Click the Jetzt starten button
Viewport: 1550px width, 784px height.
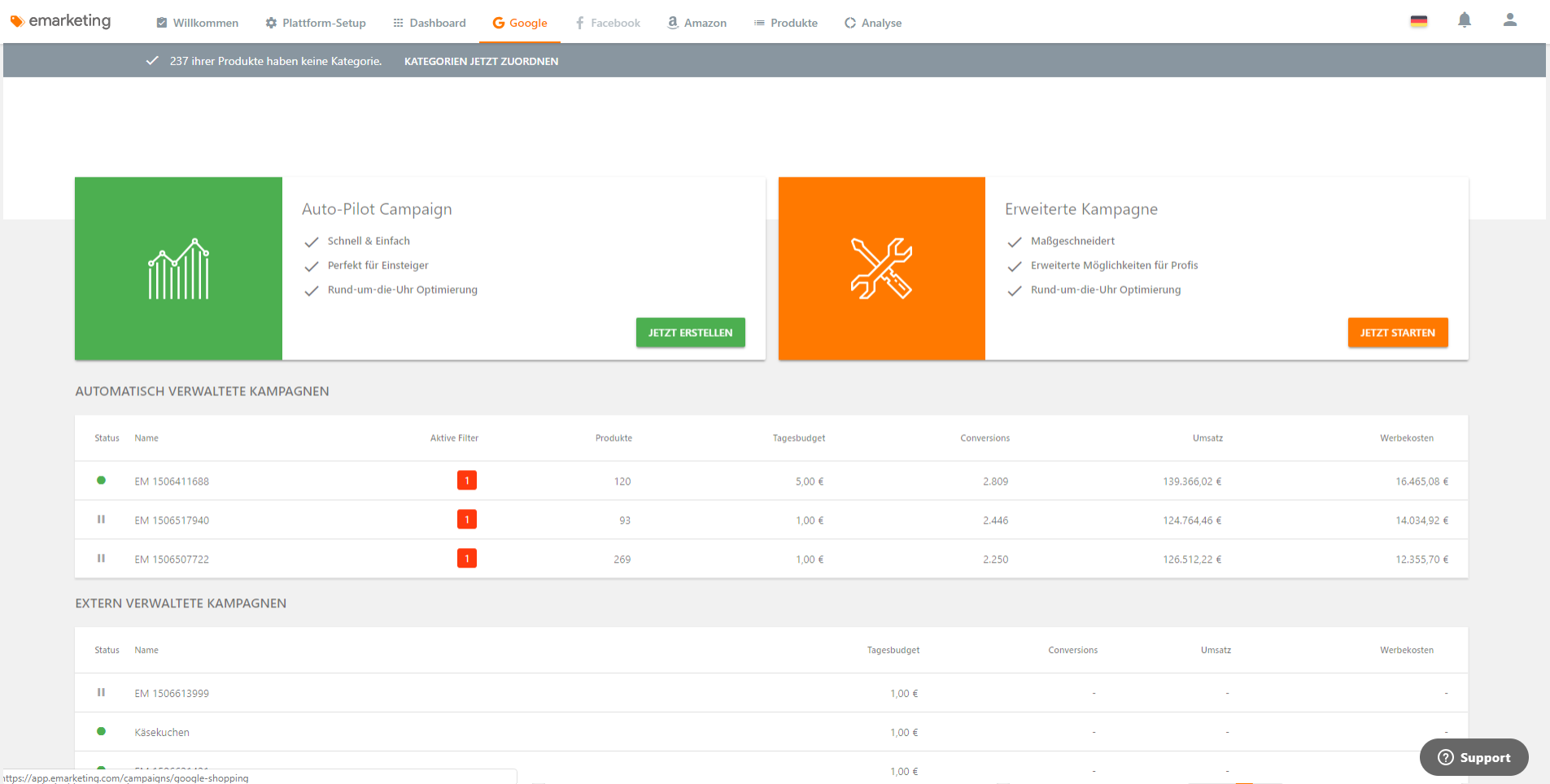point(1398,333)
